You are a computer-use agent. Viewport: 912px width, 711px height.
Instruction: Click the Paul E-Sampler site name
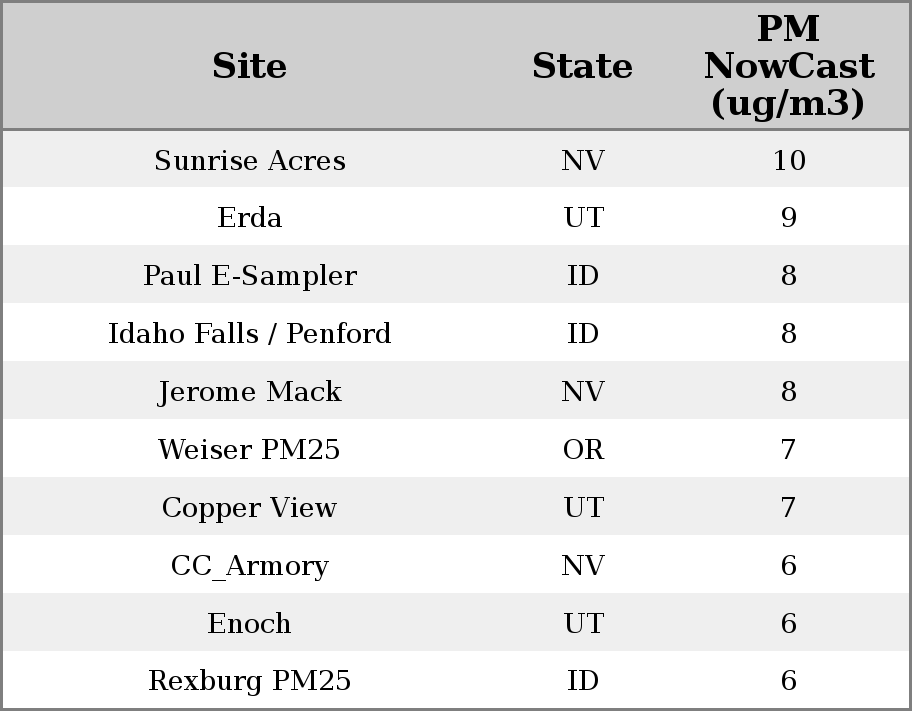click(x=249, y=276)
